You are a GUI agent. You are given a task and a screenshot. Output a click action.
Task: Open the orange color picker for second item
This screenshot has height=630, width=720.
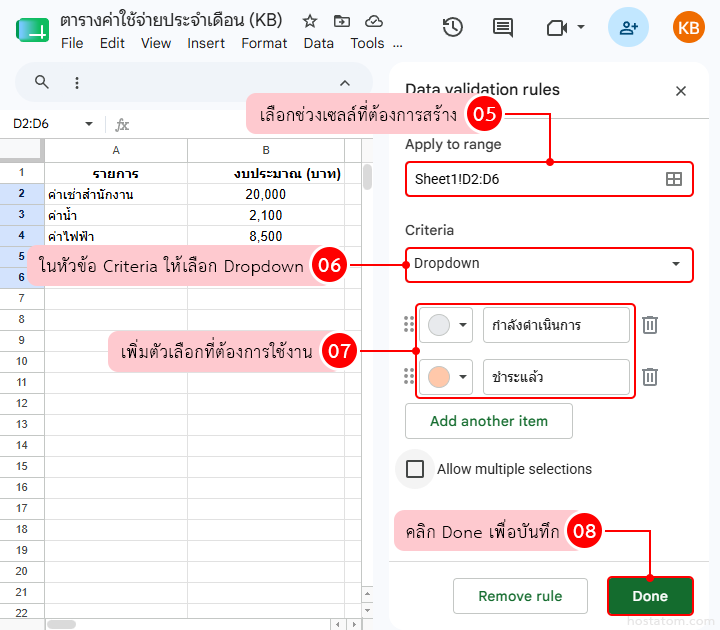point(446,377)
